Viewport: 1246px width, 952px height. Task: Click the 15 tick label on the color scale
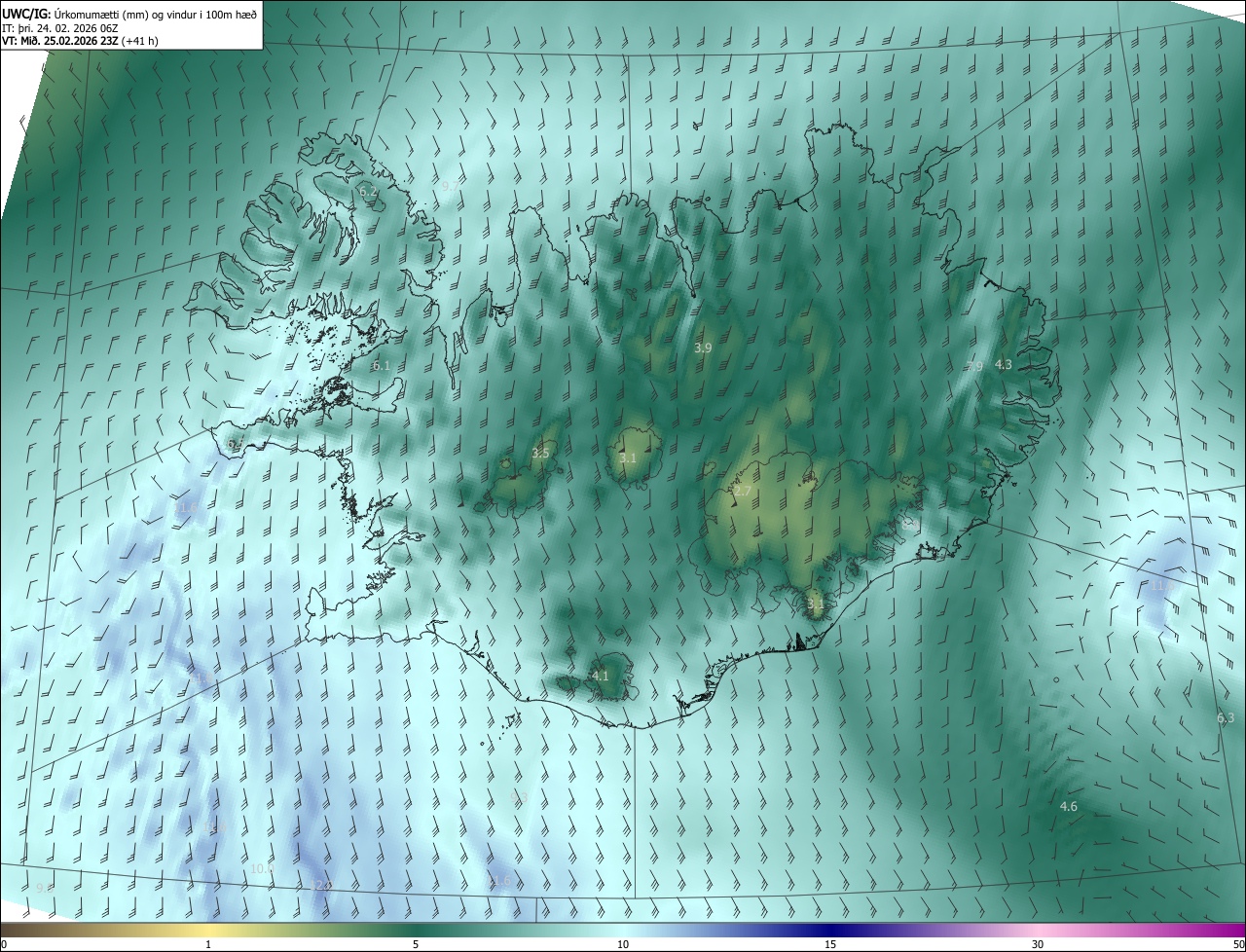coord(830,944)
